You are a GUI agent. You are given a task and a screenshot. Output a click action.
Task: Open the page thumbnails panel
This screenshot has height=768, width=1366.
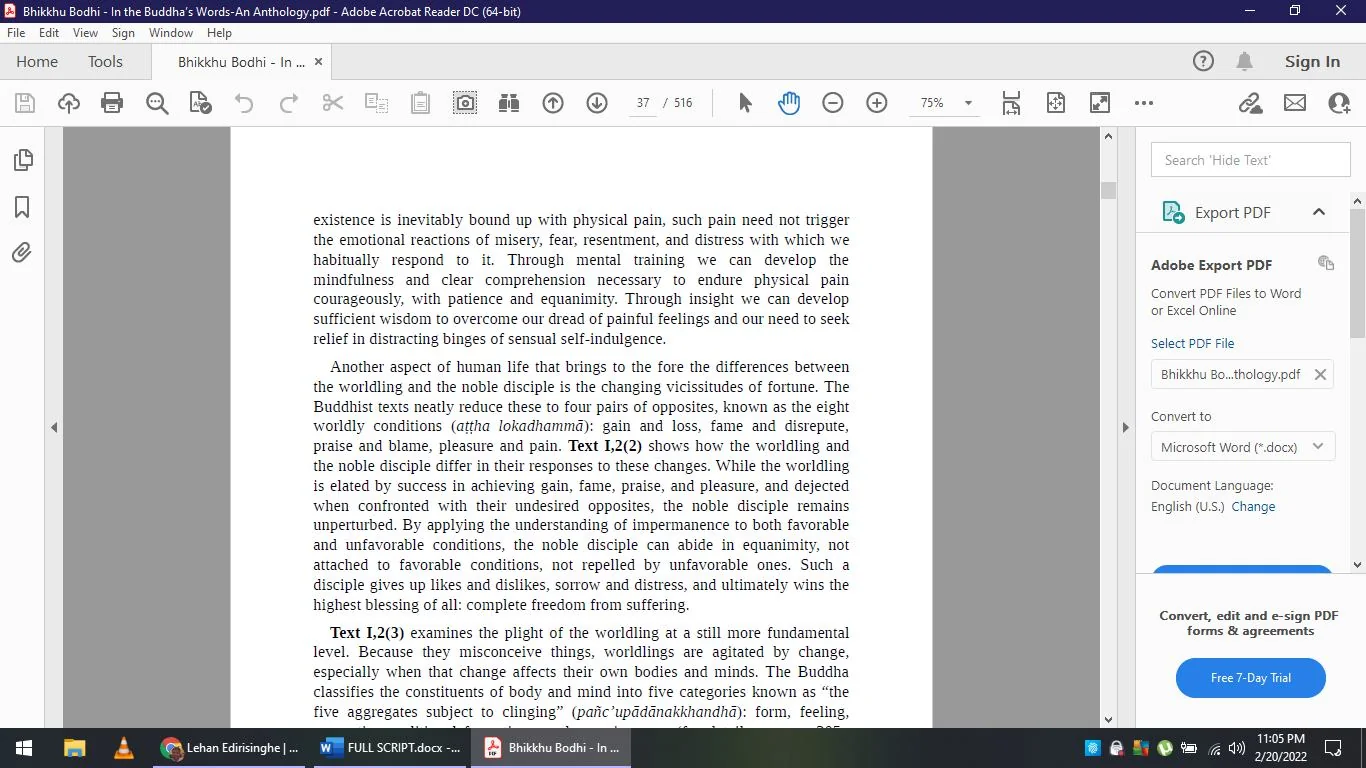(x=22, y=160)
